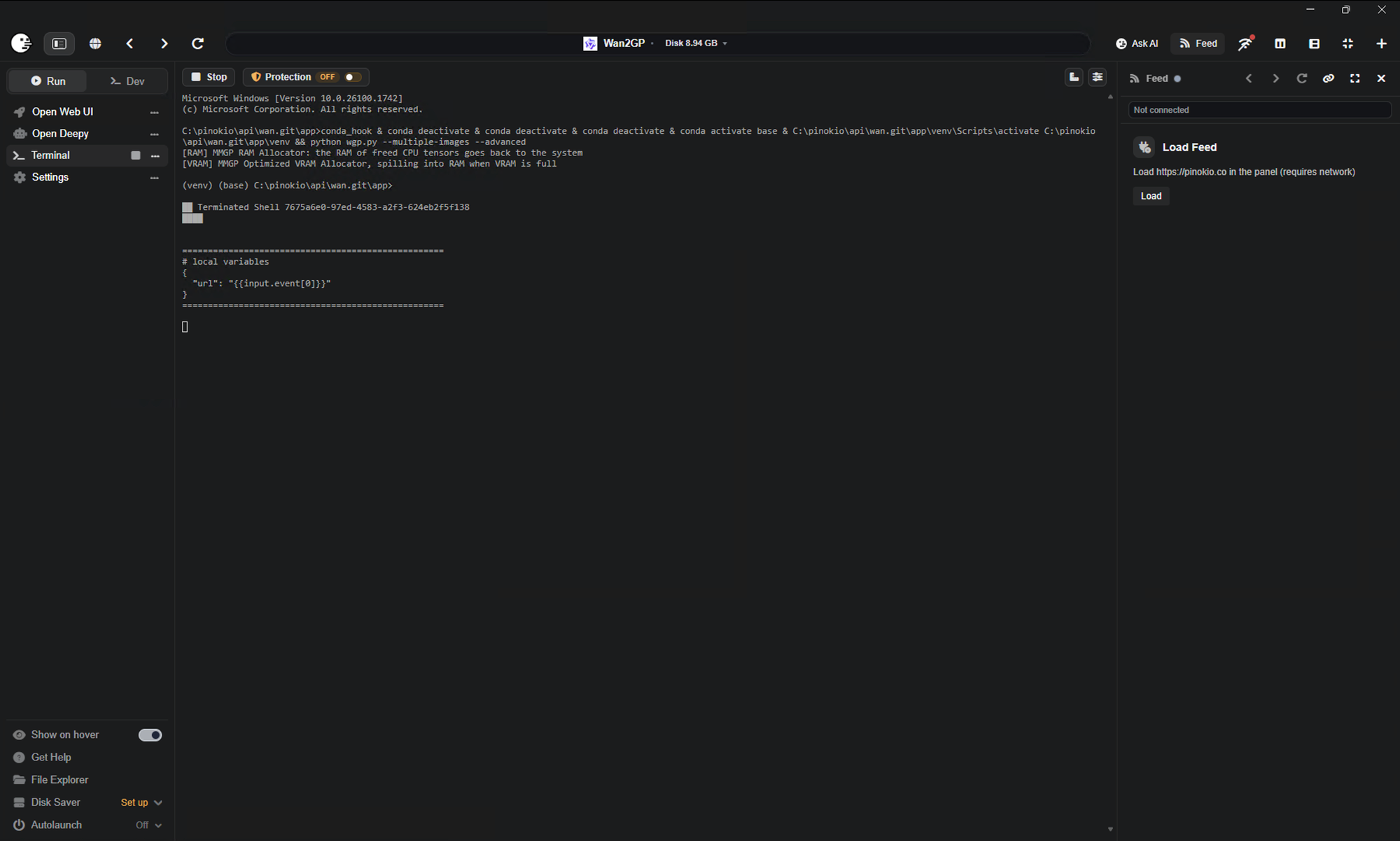Open the File Explorer
This screenshot has width=1400, height=841.
(59, 780)
